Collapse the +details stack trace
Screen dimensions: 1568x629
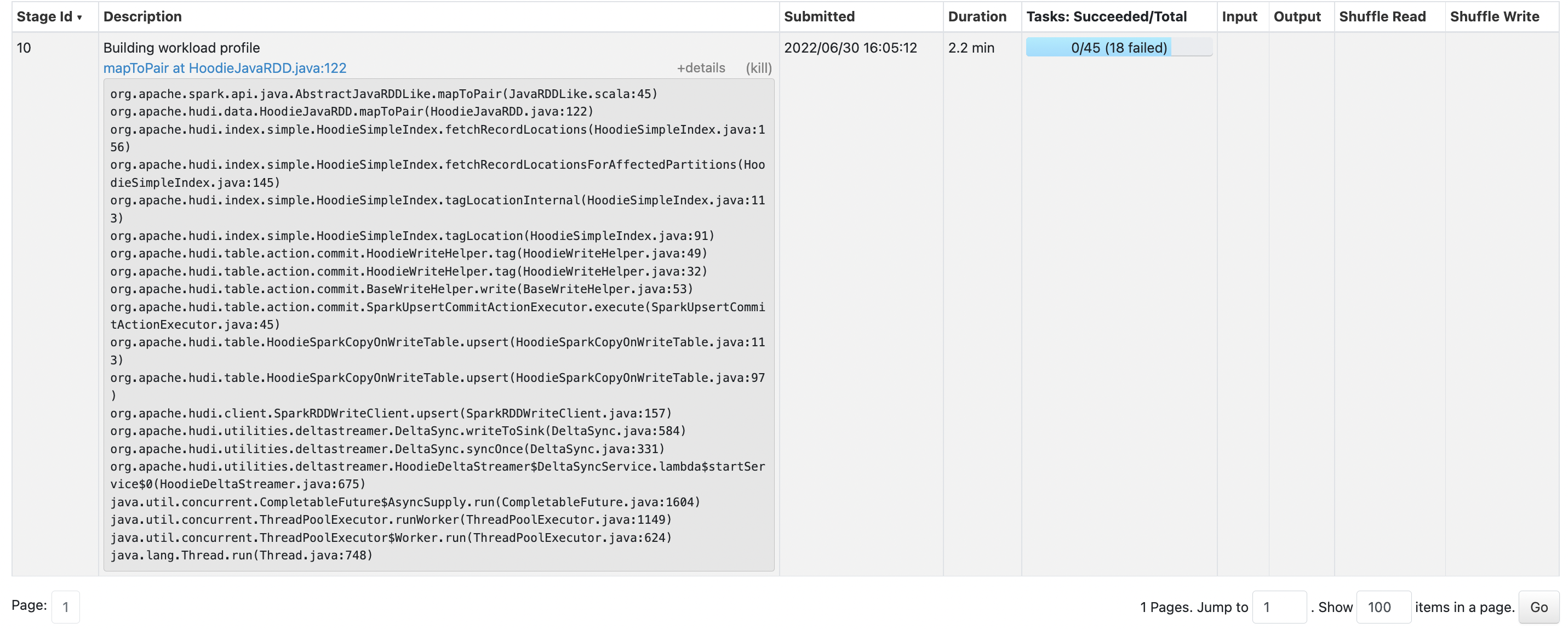point(701,68)
